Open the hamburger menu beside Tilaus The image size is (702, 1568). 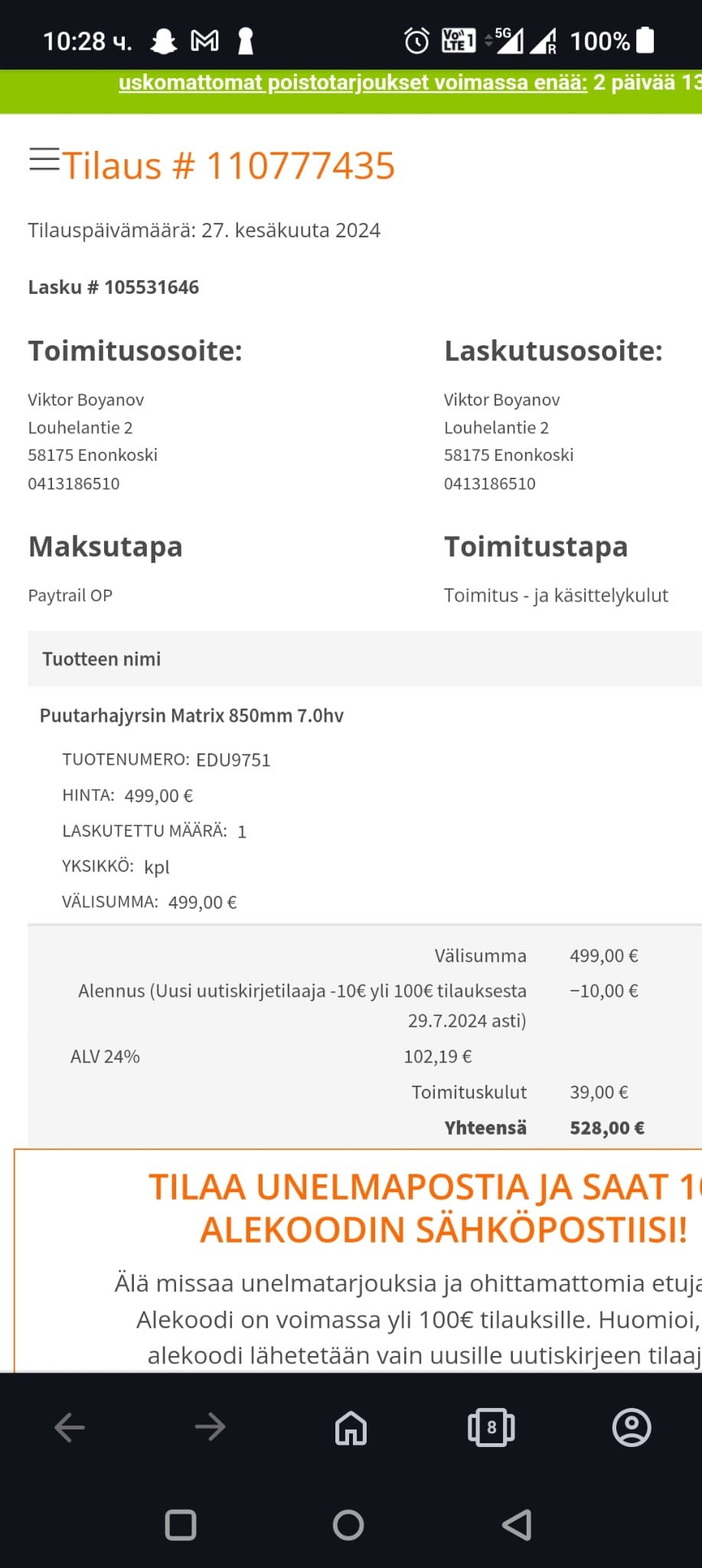[x=44, y=159]
